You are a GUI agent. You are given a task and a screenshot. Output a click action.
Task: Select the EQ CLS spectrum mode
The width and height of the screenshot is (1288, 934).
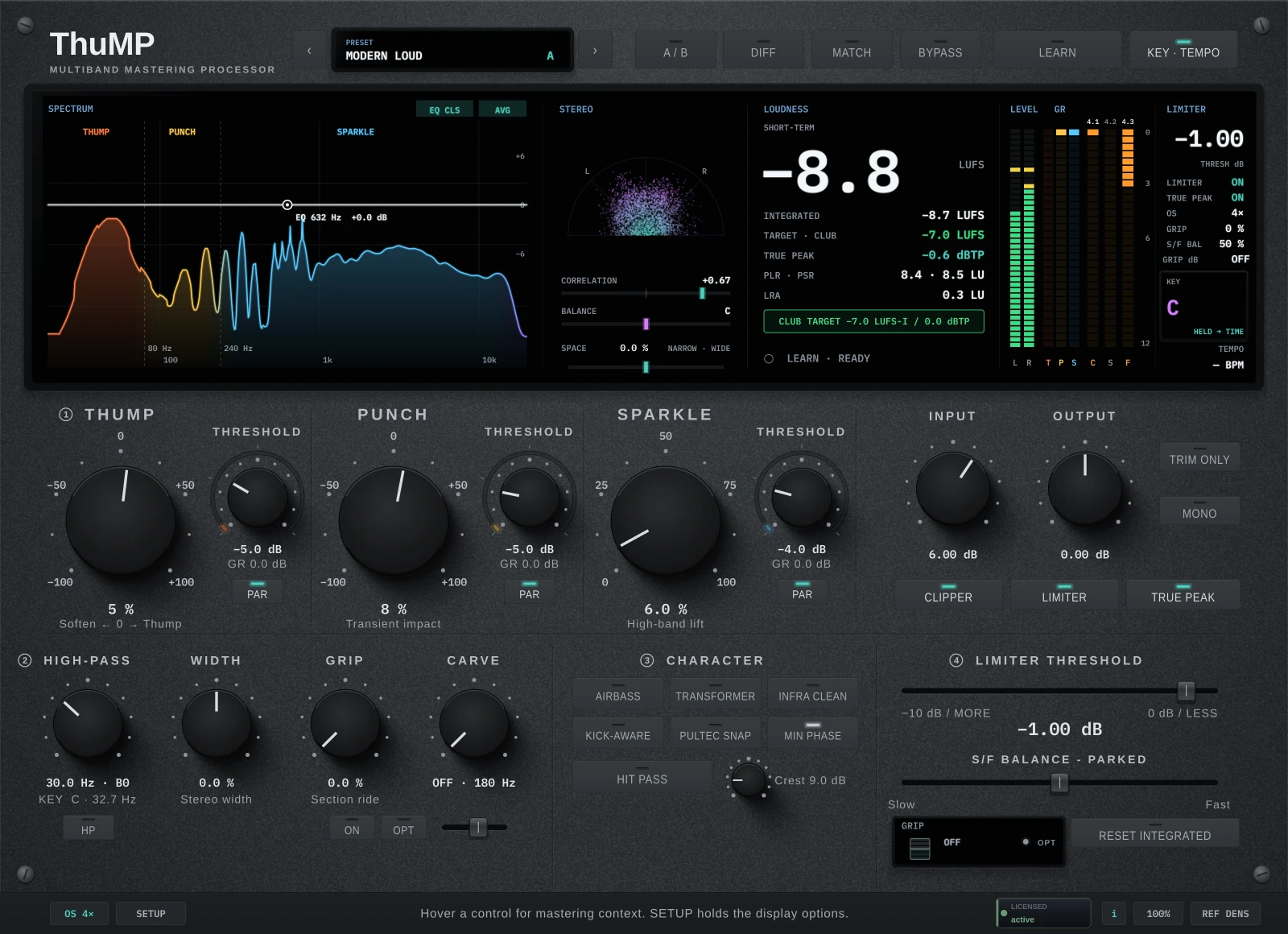tap(444, 110)
